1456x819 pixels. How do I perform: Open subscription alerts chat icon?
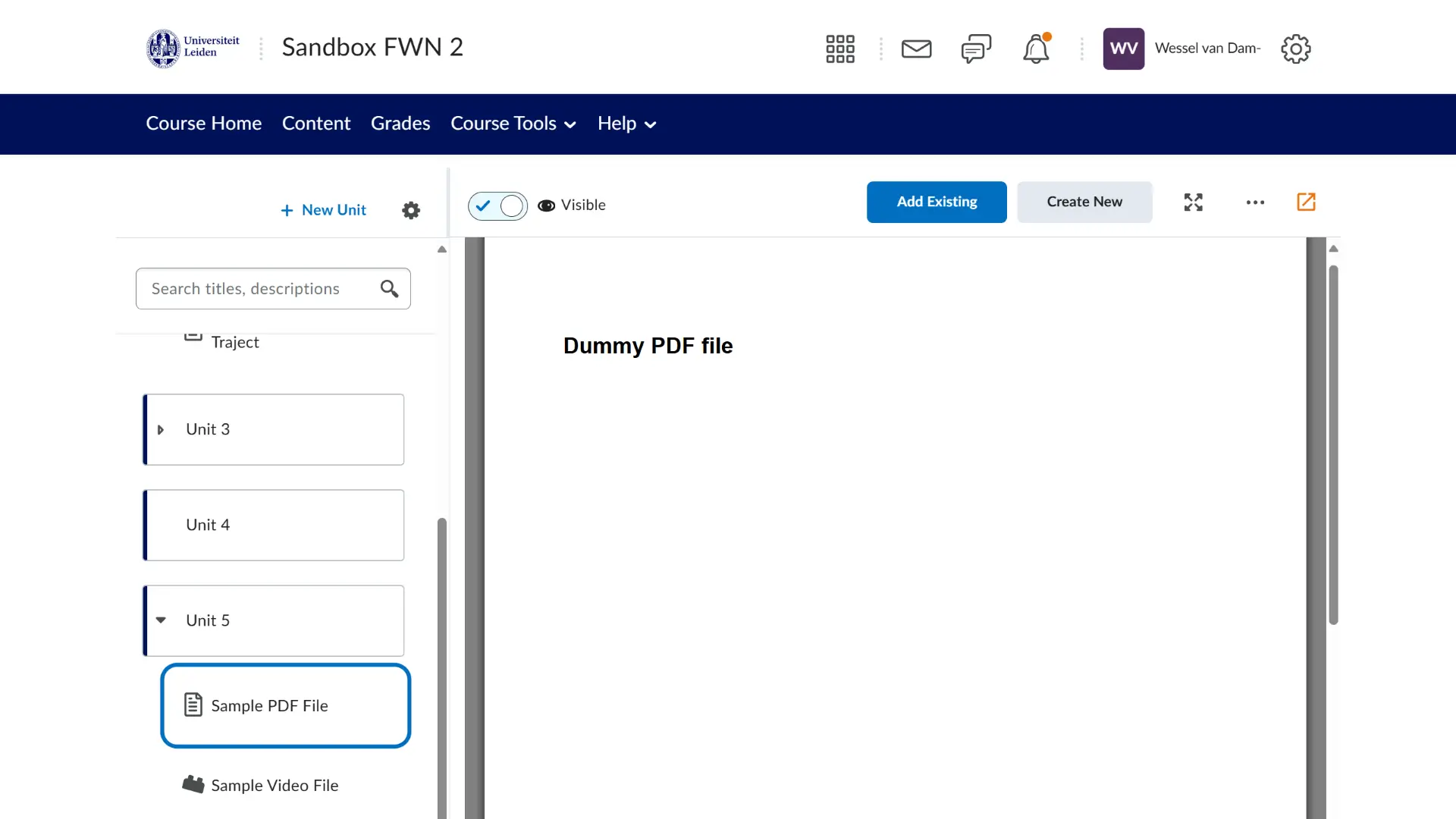pos(976,49)
